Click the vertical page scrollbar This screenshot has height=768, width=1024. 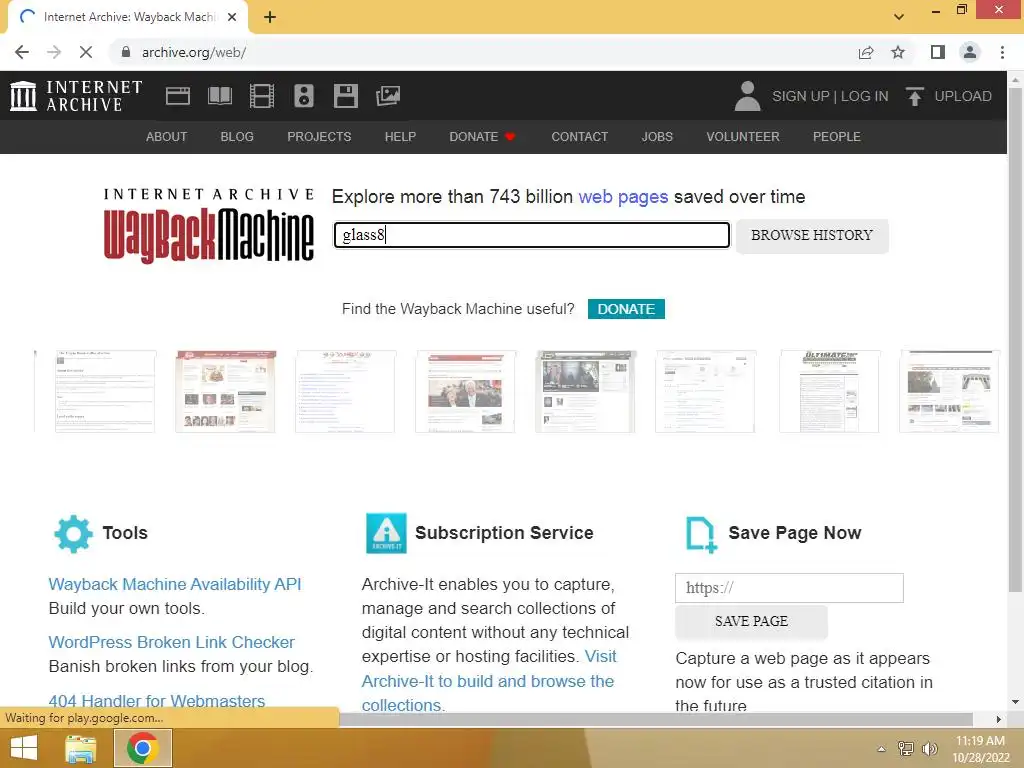[1015, 340]
